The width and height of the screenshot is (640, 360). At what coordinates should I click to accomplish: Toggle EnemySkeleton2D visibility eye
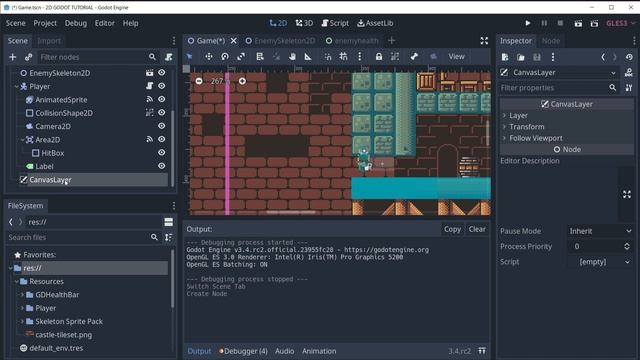(x=162, y=73)
